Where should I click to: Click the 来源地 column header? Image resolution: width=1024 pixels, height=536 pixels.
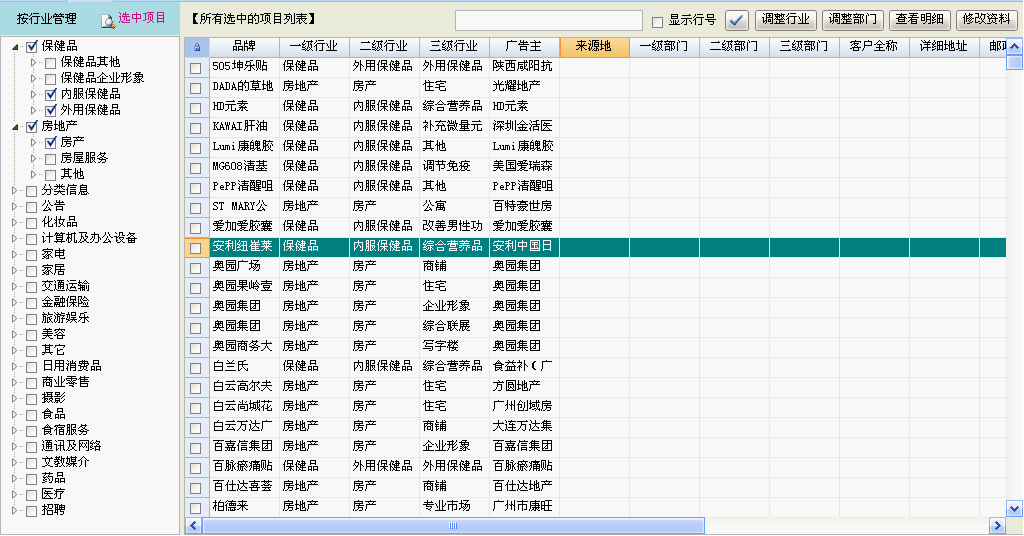point(594,47)
